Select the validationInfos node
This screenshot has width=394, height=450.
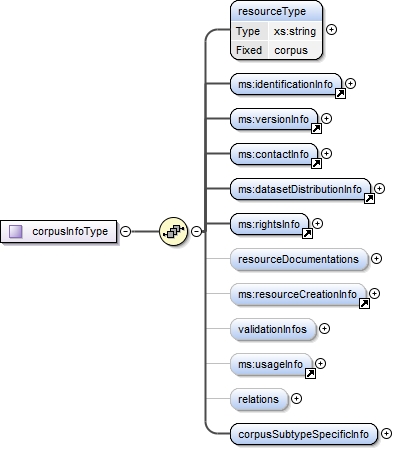coord(273,329)
